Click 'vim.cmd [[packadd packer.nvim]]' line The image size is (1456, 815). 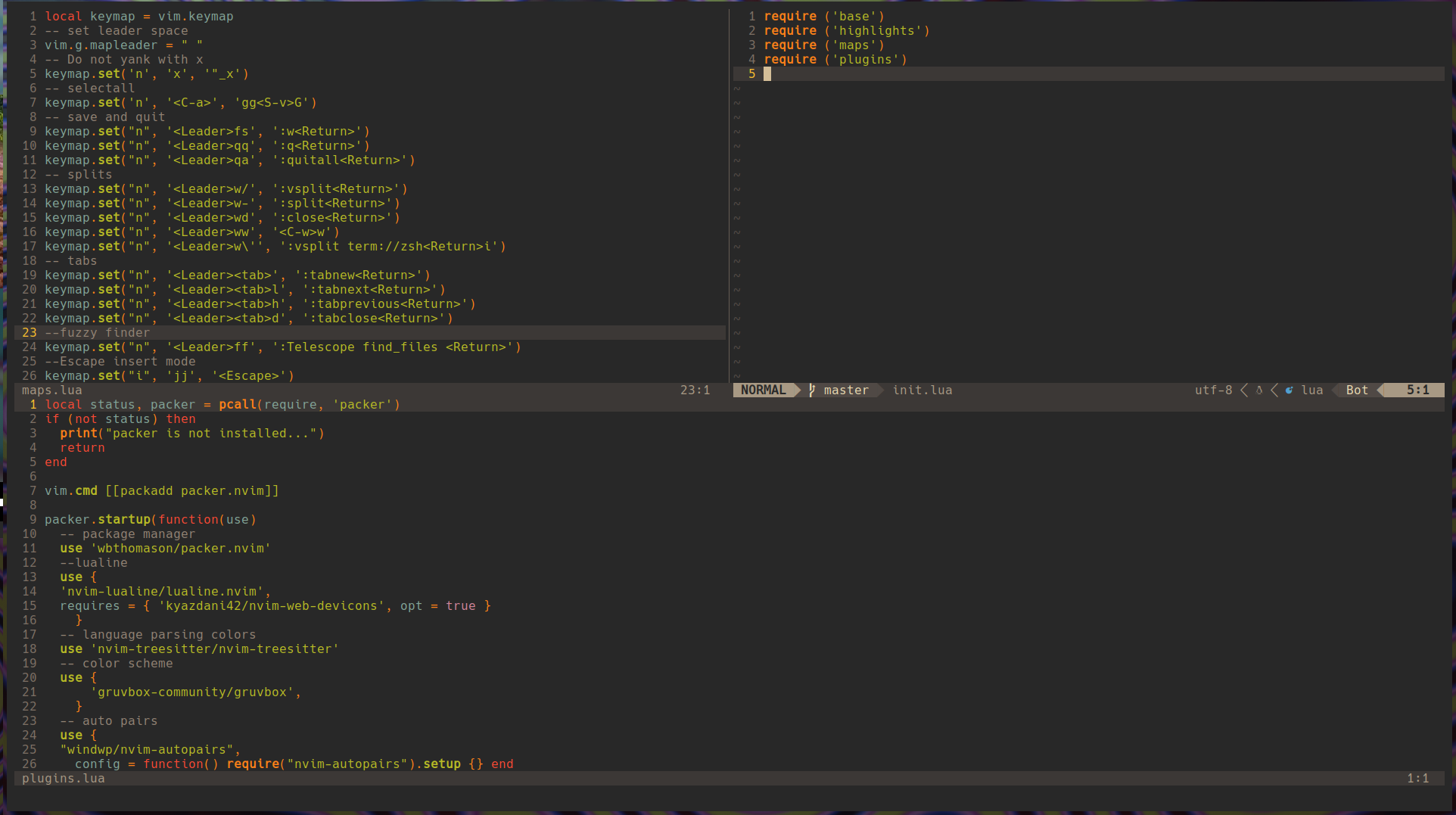[x=161, y=491]
